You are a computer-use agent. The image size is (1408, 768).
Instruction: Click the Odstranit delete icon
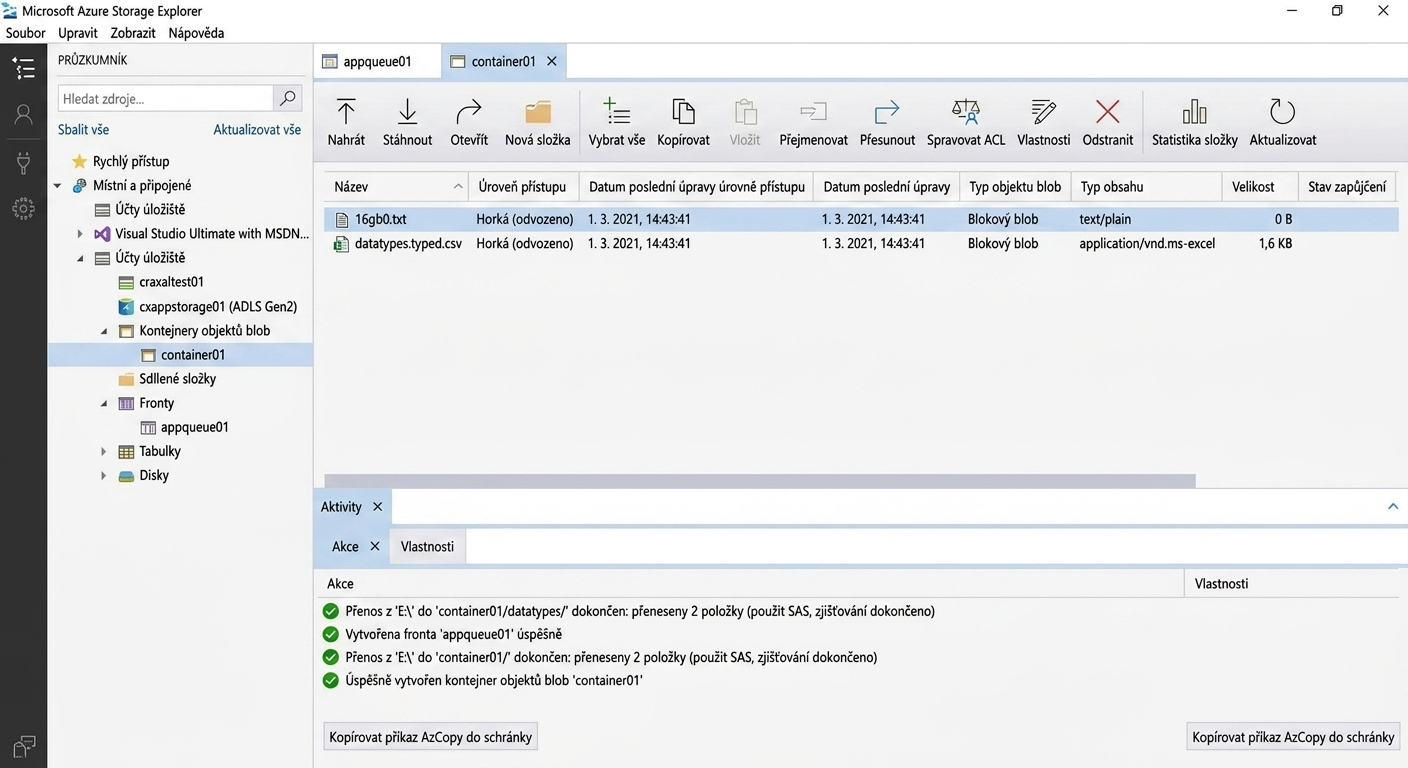coord(1108,111)
